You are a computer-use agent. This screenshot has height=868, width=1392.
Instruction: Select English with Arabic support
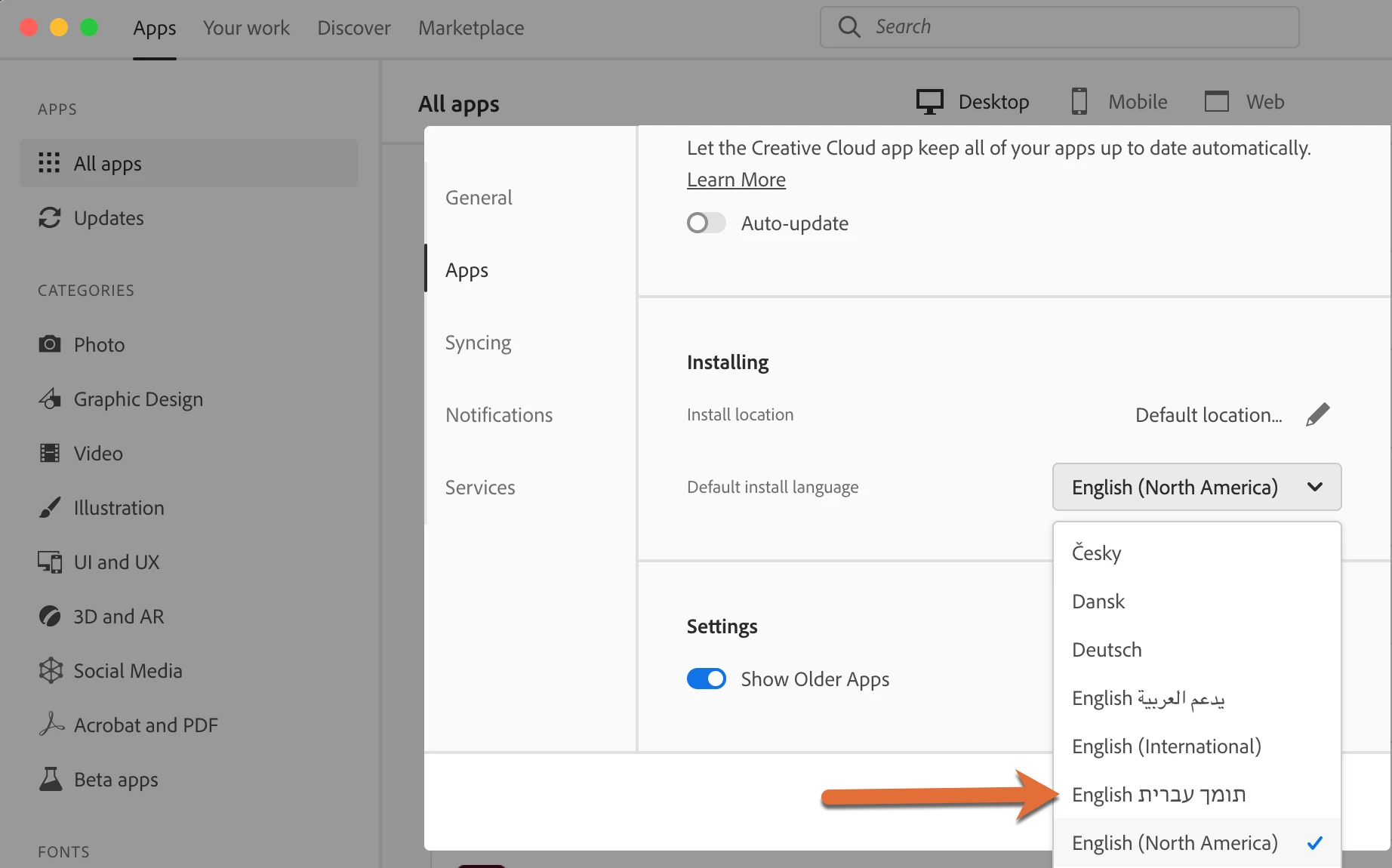coord(1196,697)
